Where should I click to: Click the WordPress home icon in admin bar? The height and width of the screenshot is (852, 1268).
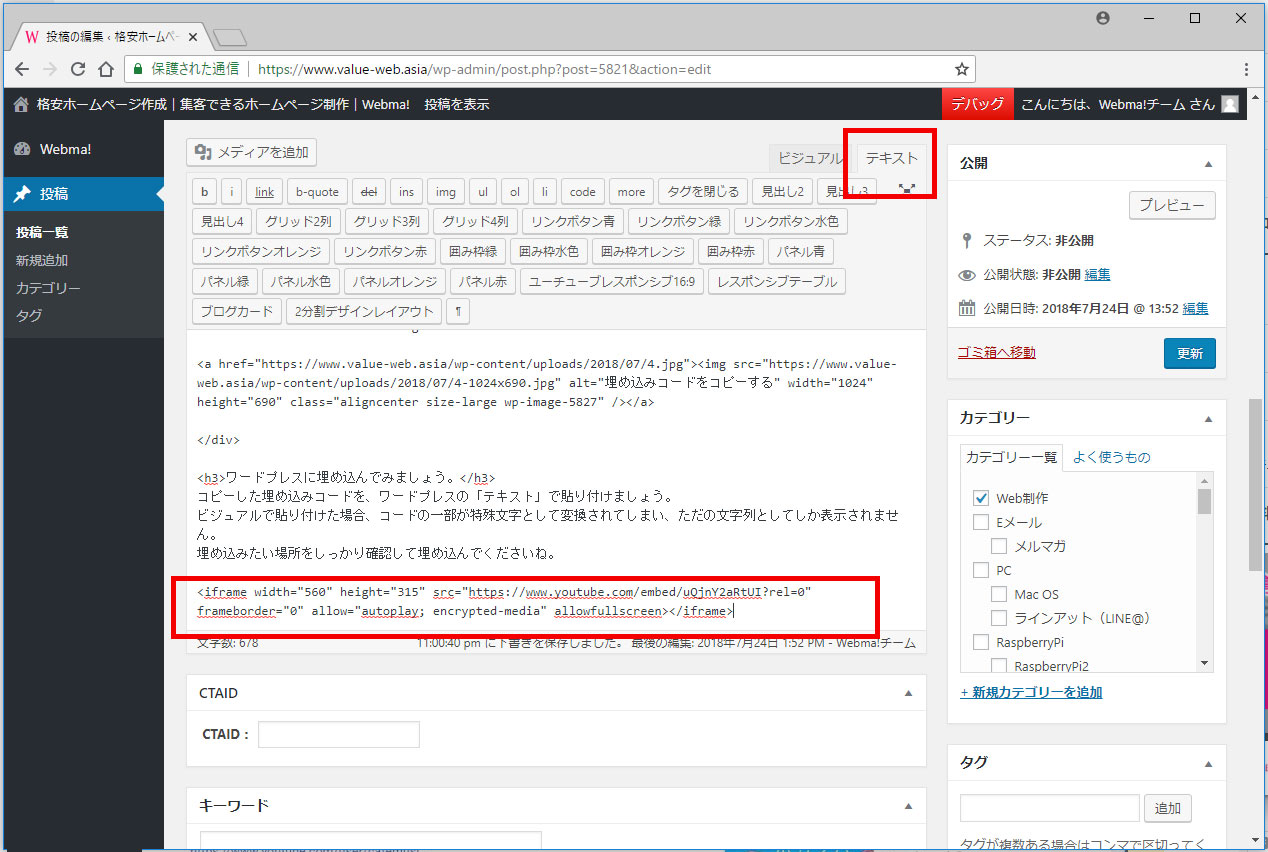click(20, 104)
